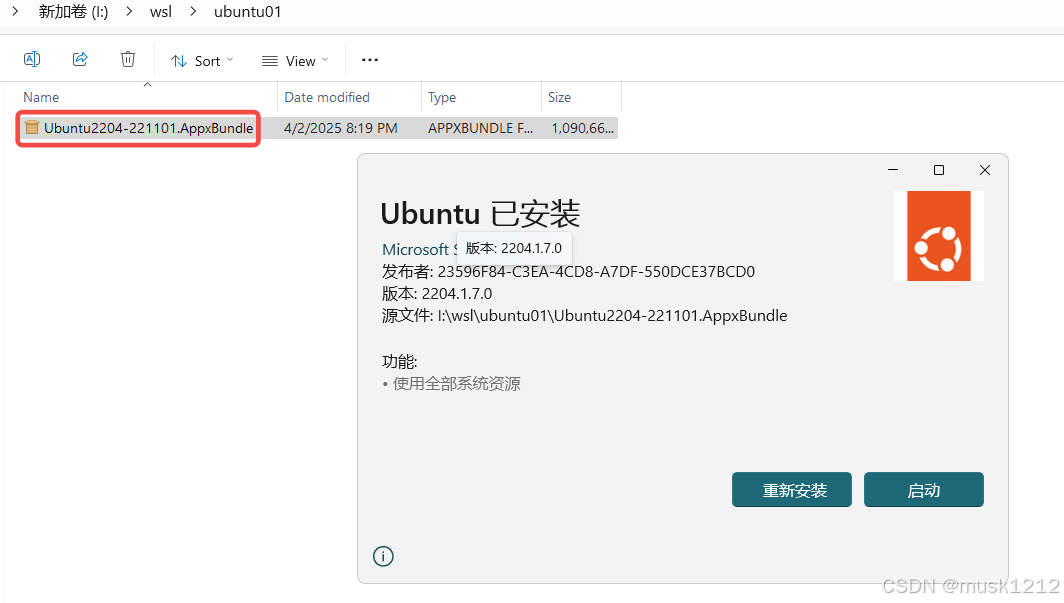This screenshot has height=603, width=1064.
Task: Click the Rename icon in Explorer toolbar
Action: point(32,60)
